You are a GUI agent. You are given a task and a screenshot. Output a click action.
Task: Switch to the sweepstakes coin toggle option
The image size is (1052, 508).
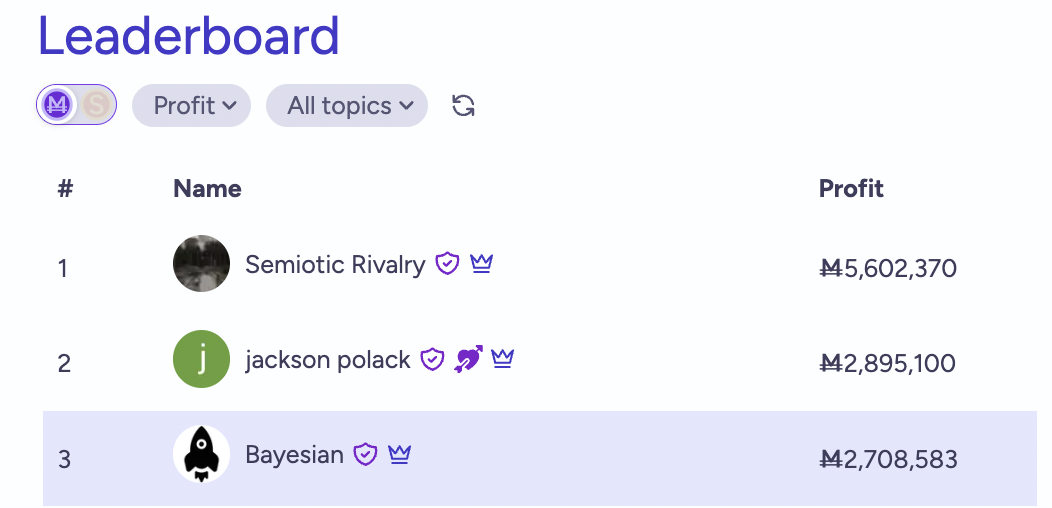[96, 104]
